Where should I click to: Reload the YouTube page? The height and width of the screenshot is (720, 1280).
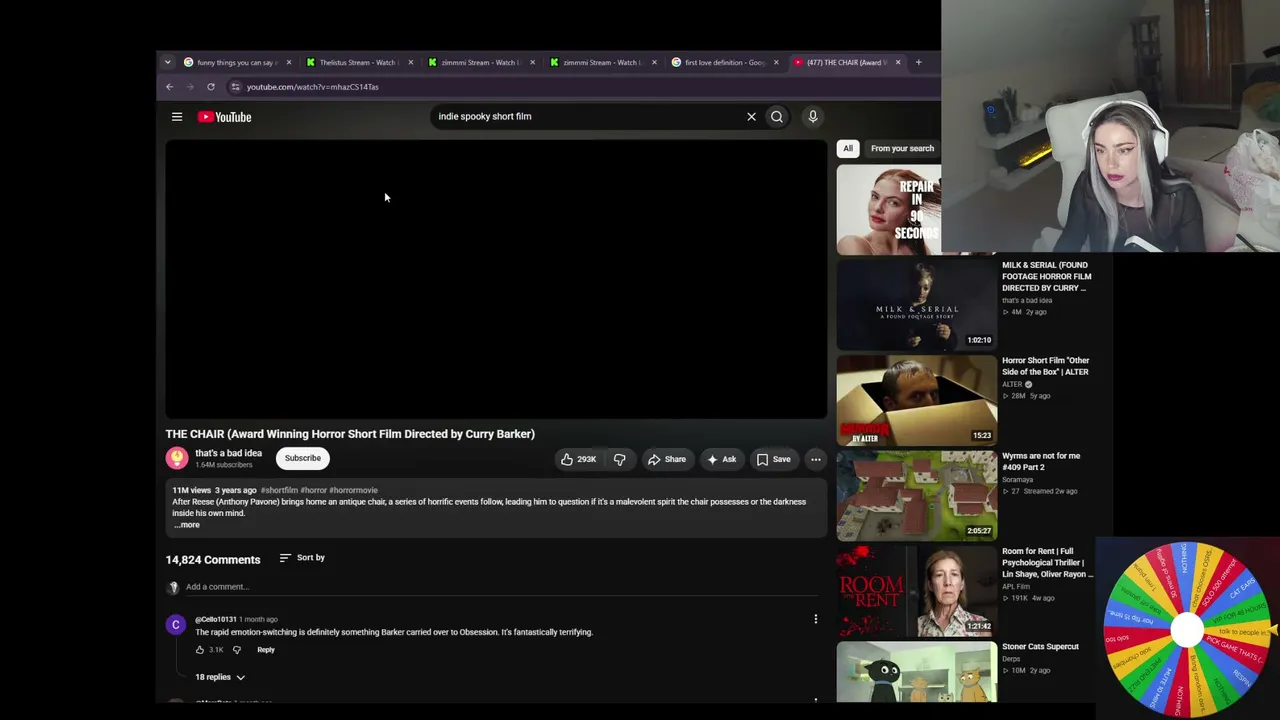coord(211,87)
